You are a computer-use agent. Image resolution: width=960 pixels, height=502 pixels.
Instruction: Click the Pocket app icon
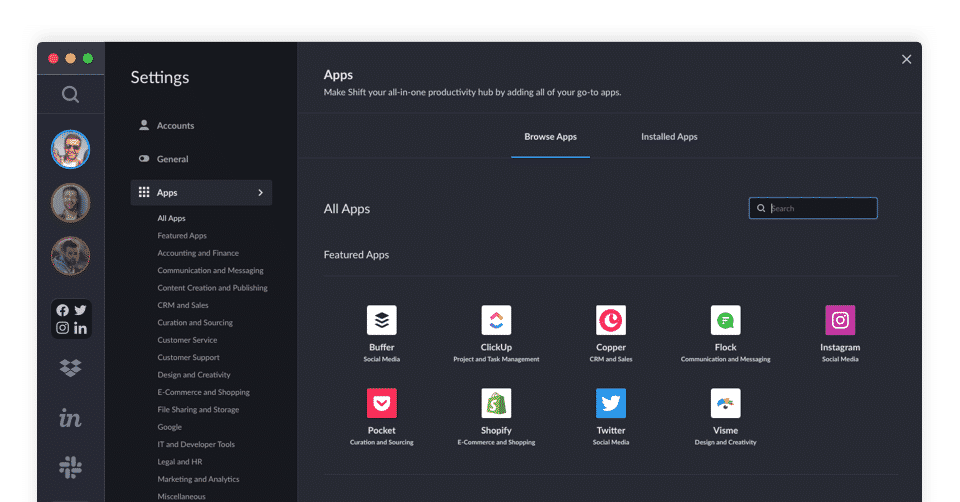(381, 403)
